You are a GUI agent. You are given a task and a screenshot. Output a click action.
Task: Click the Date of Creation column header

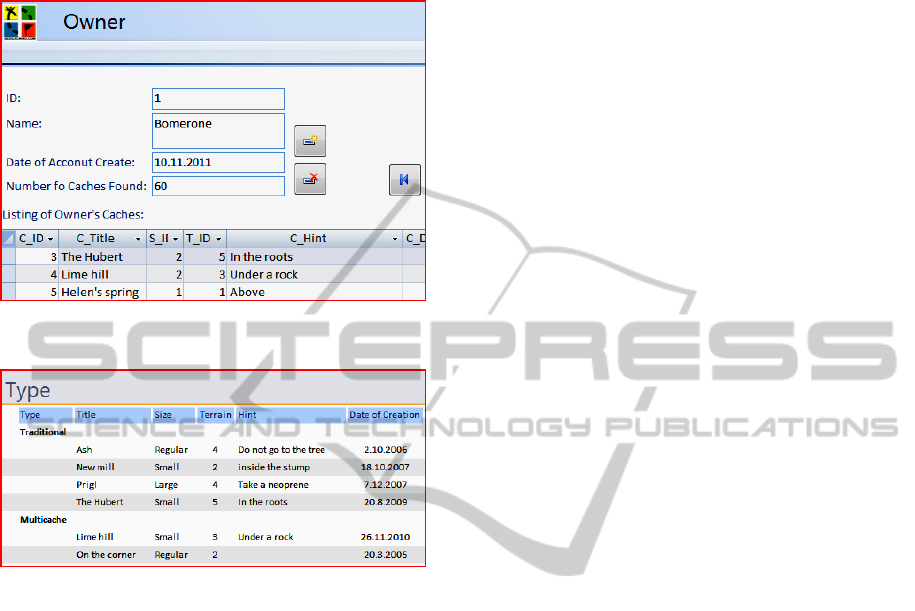385,415
